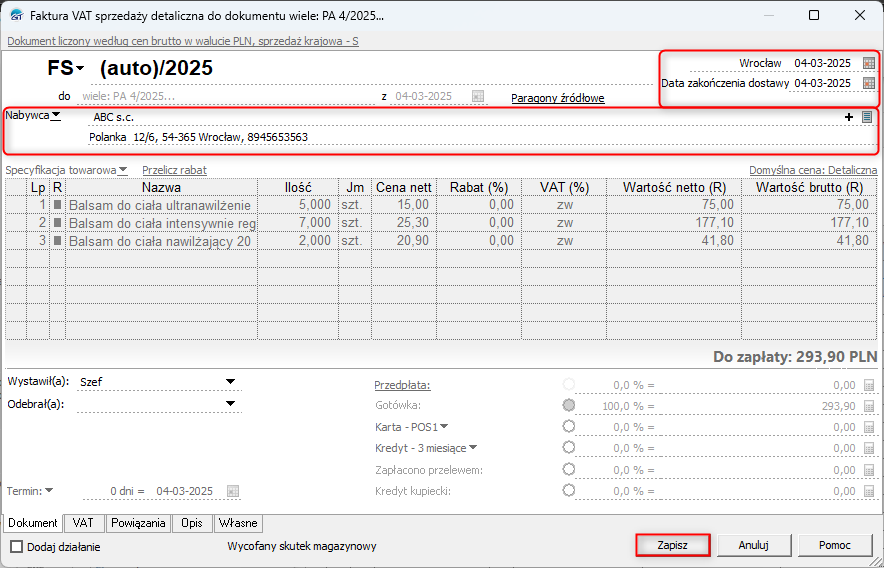Open Paragony źródłowe link
The height and width of the screenshot is (568, 884).
[558, 98]
